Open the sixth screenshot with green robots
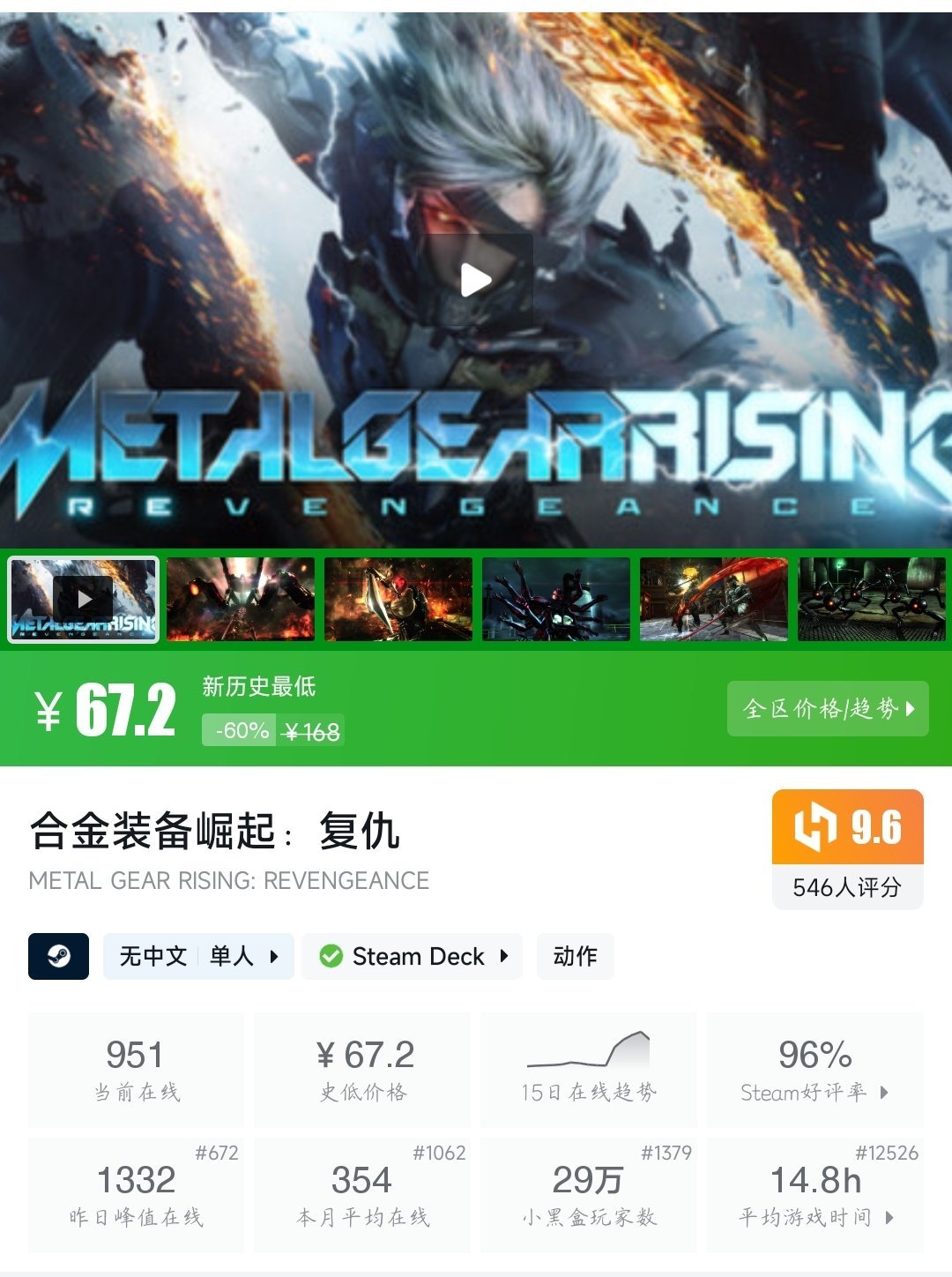Image resolution: width=952 pixels, height=1277 pixels. 872,599
